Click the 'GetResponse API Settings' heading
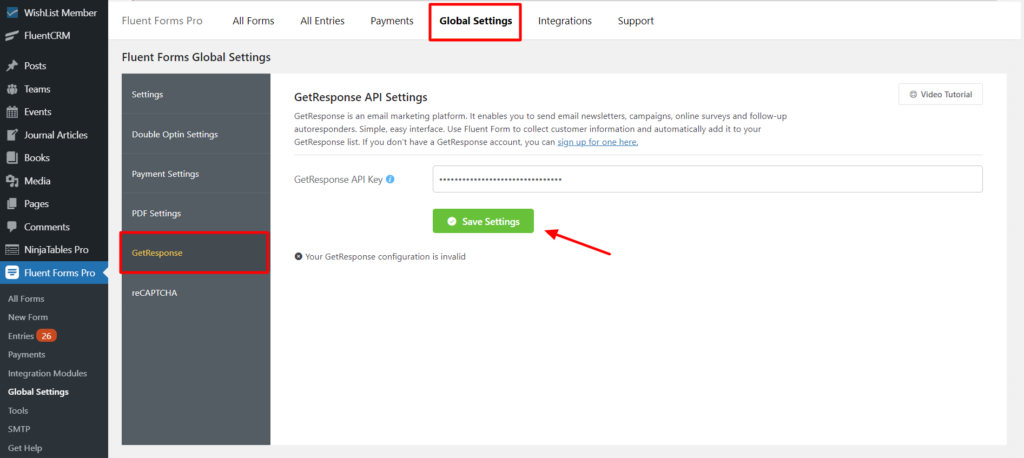 360,97
